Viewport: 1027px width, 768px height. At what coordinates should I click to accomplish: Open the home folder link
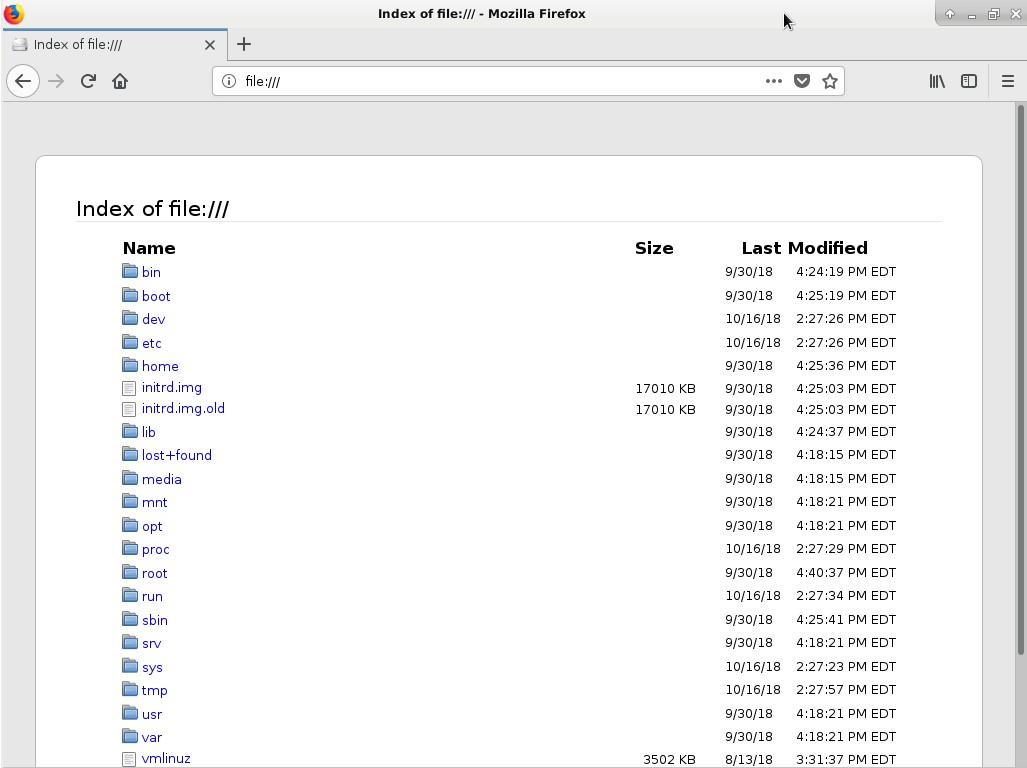click(160, 366)
